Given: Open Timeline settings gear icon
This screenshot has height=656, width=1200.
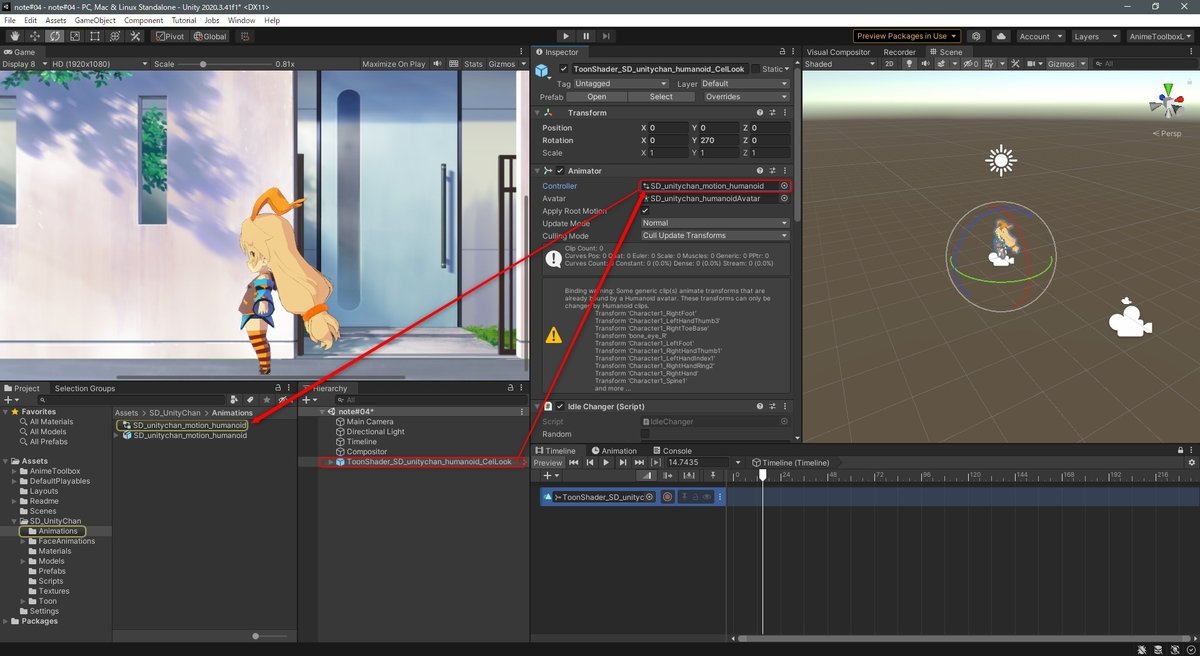Looking at the screenshot, I should [x=1191, y=463].
